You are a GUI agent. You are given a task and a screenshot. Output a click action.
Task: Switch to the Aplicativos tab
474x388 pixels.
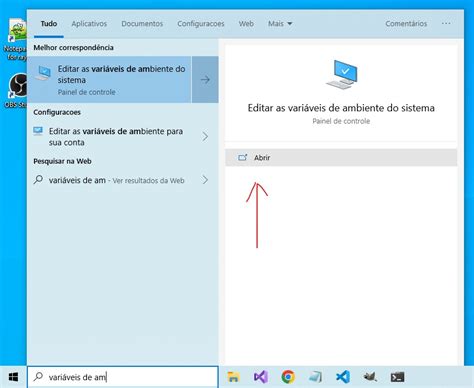pos(89,24)
